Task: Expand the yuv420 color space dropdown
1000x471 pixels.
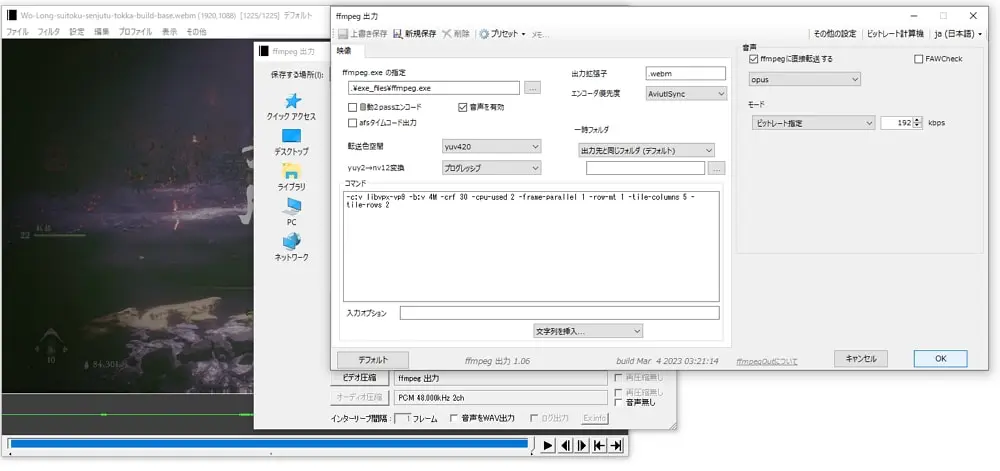Action: click(x=491, y=146)
